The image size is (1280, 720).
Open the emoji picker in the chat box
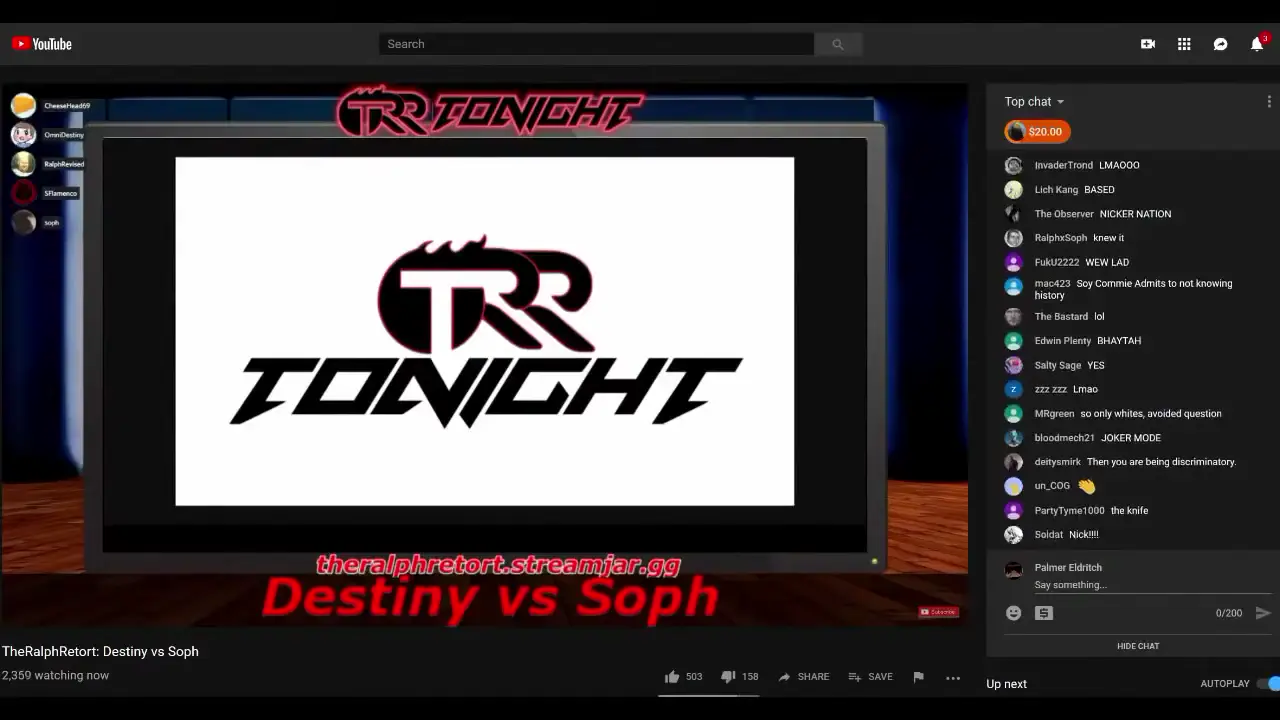pos(1013,613)
